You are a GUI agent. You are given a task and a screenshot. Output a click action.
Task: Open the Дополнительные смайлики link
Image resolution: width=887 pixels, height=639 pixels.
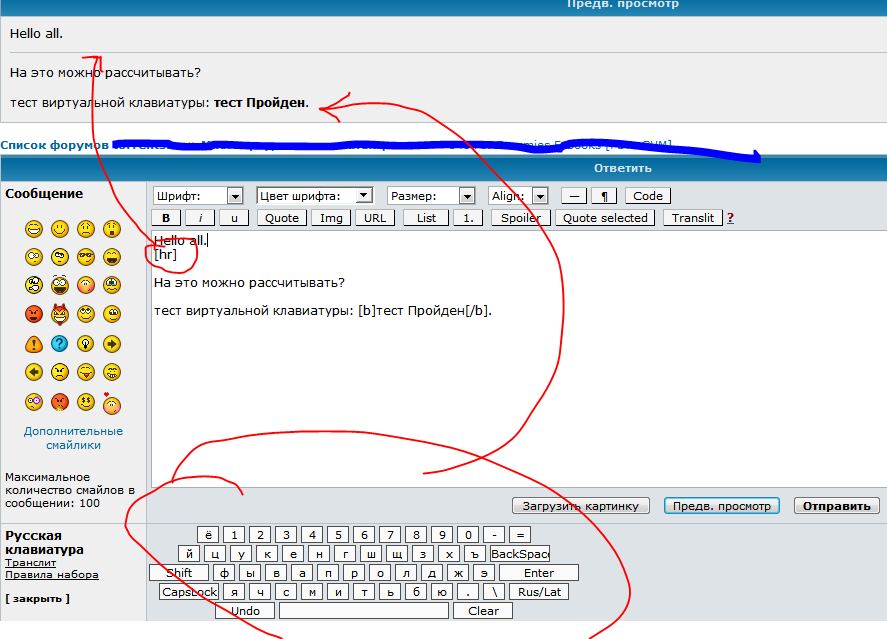point(74,438)
